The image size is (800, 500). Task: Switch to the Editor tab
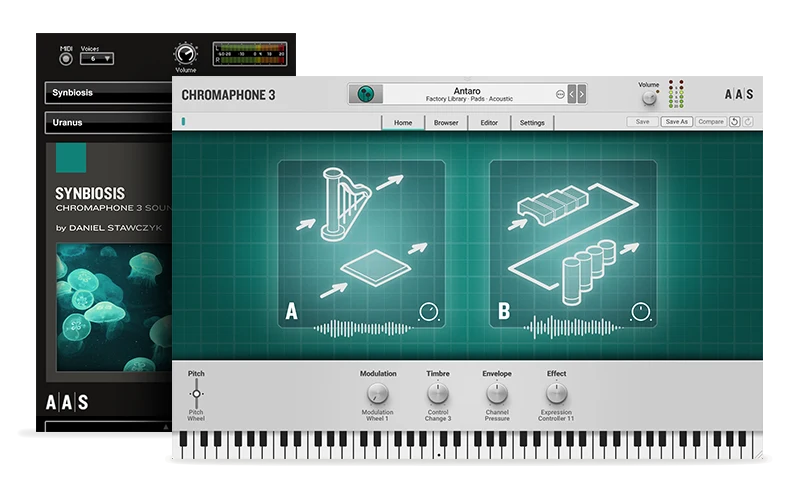[489, 122]
